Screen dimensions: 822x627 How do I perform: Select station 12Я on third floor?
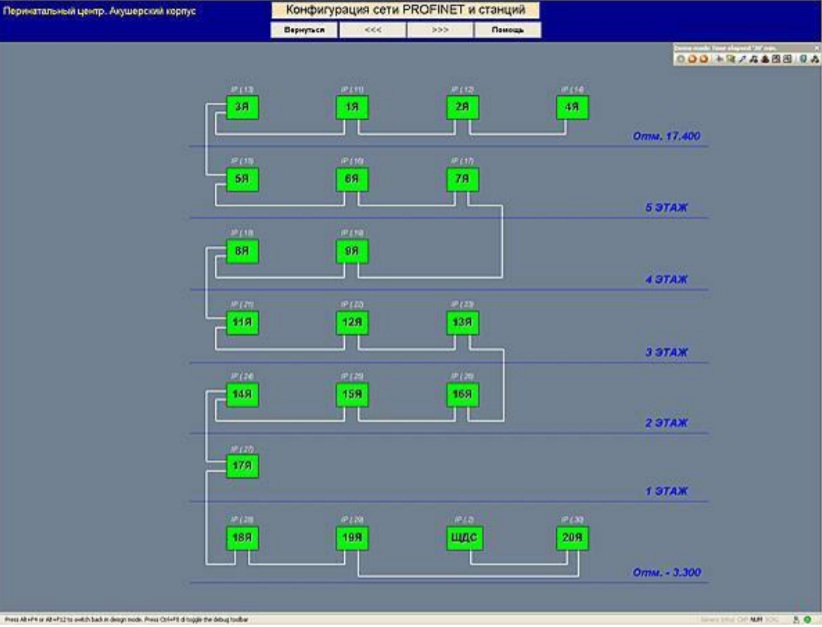352,323
